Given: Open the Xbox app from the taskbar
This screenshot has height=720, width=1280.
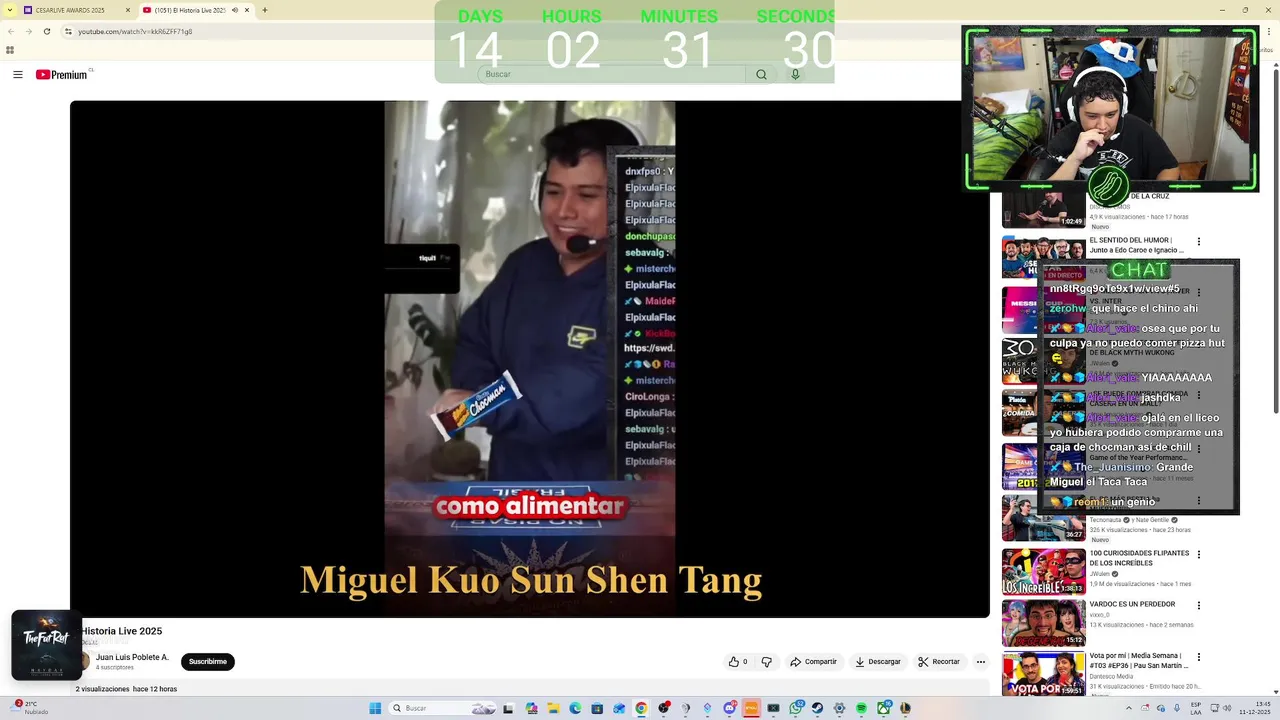Looking at the screenshot, I should pos(883,708).
